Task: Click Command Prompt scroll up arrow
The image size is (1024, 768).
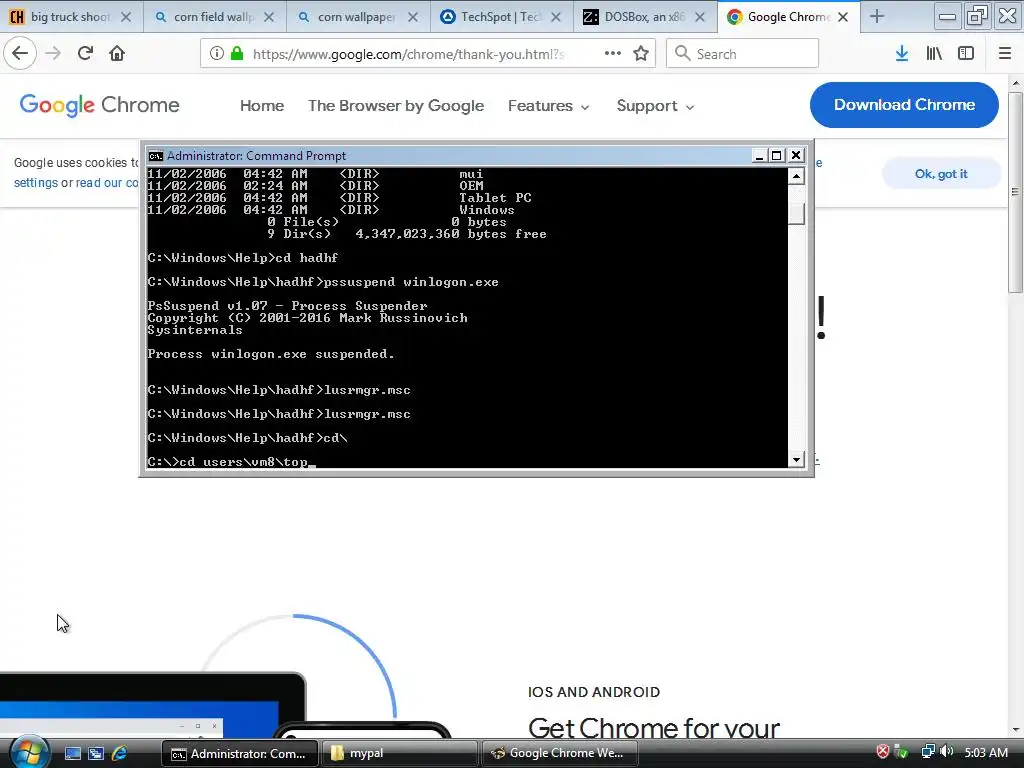Action: [796, 176]
